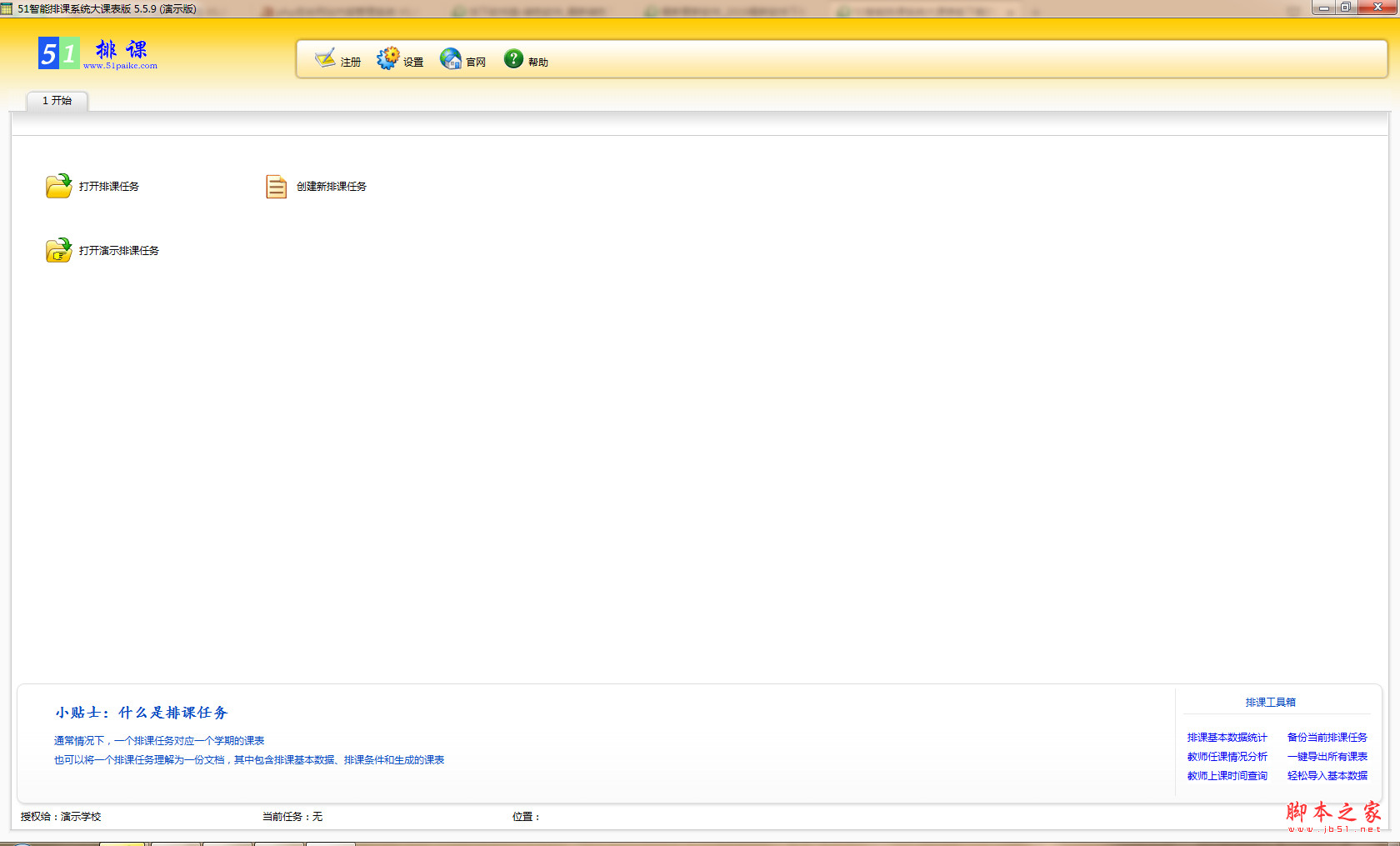Screen dimensions: 1400x846
Task: Click the 排课工具箱 heading
Action: tap(1271, 703)
